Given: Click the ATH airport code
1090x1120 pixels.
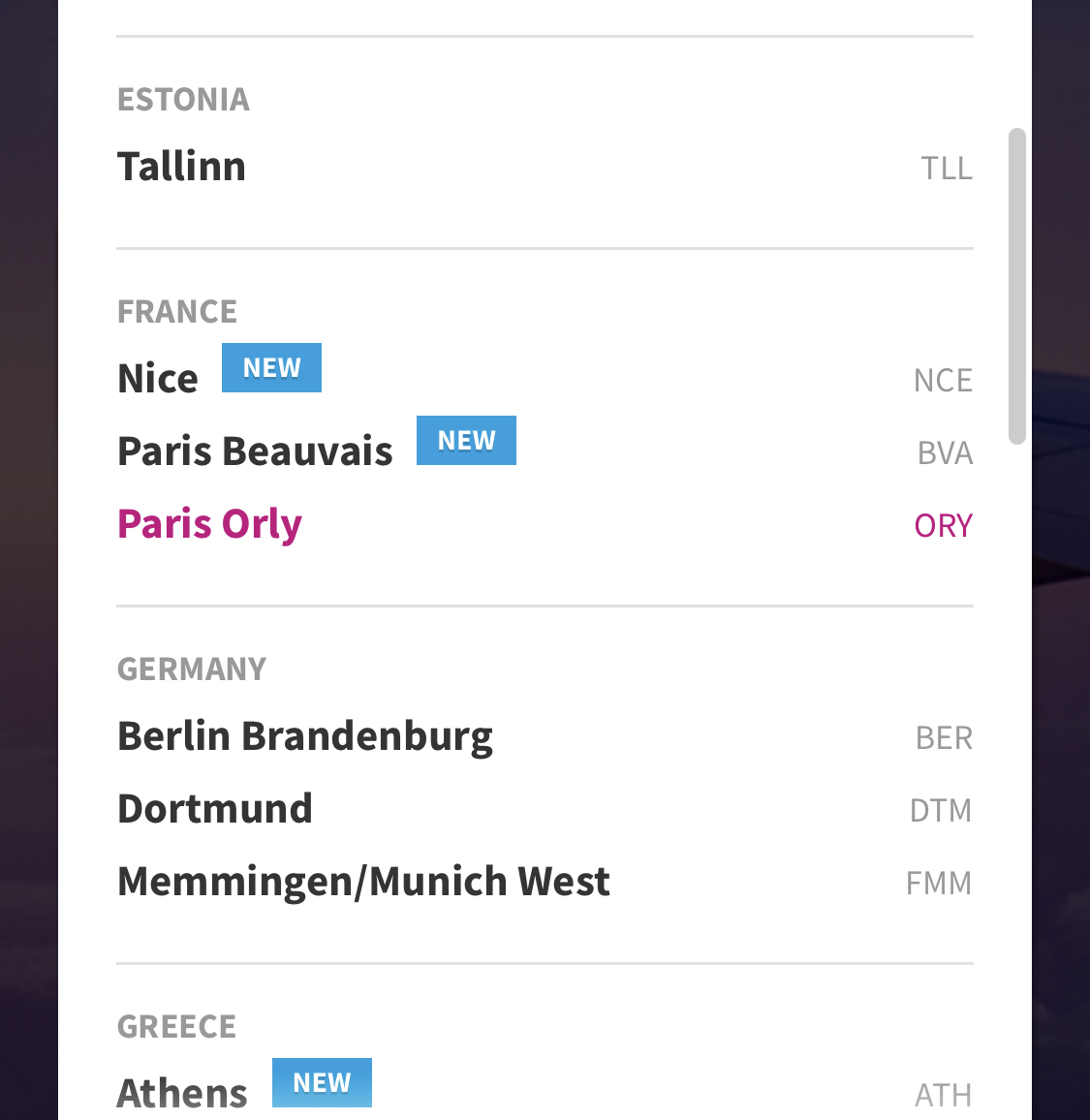Looking at the screenshot, I should point(943,1096).
